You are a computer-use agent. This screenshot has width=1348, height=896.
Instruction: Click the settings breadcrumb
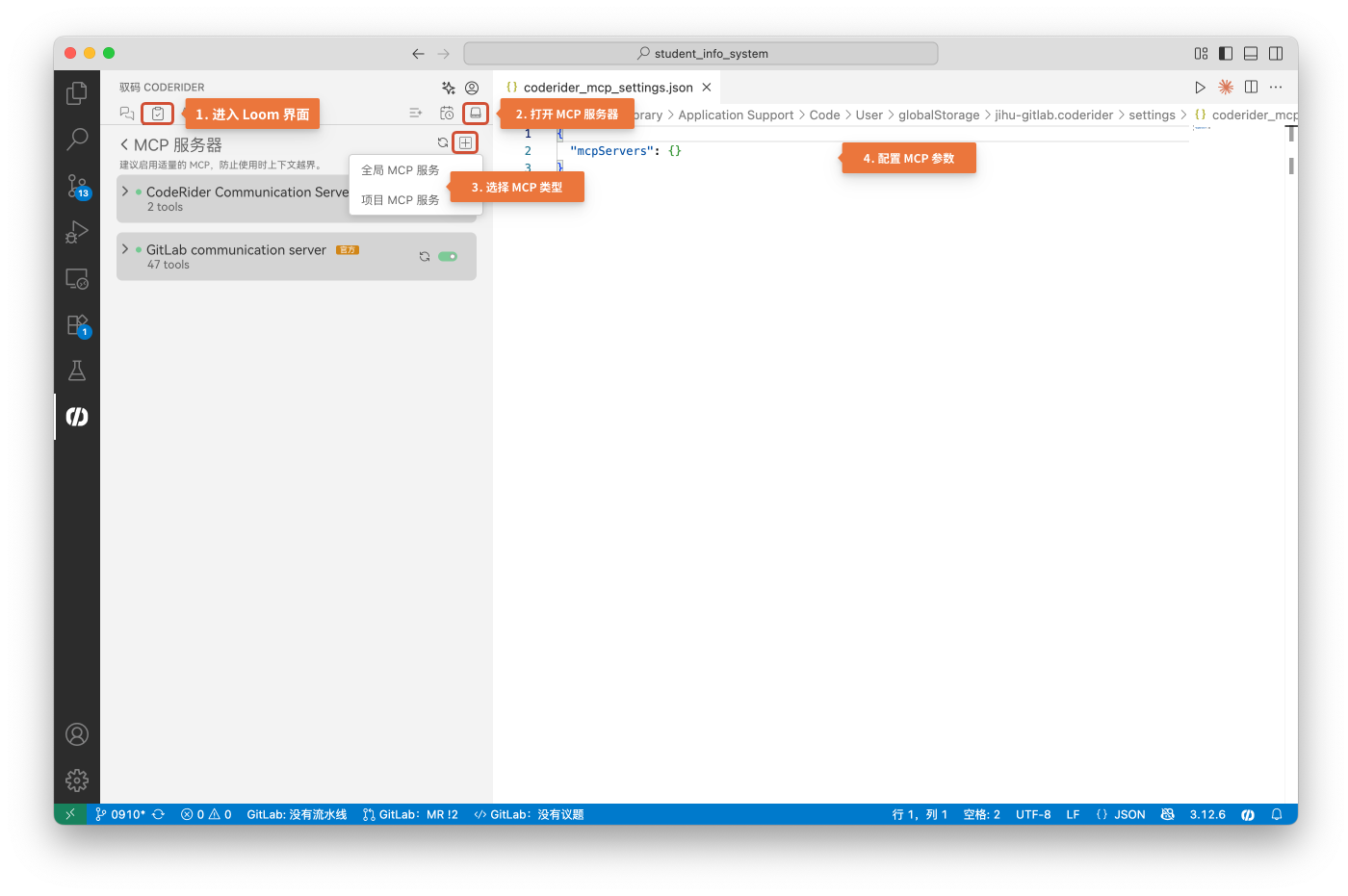coord(1152,115)
